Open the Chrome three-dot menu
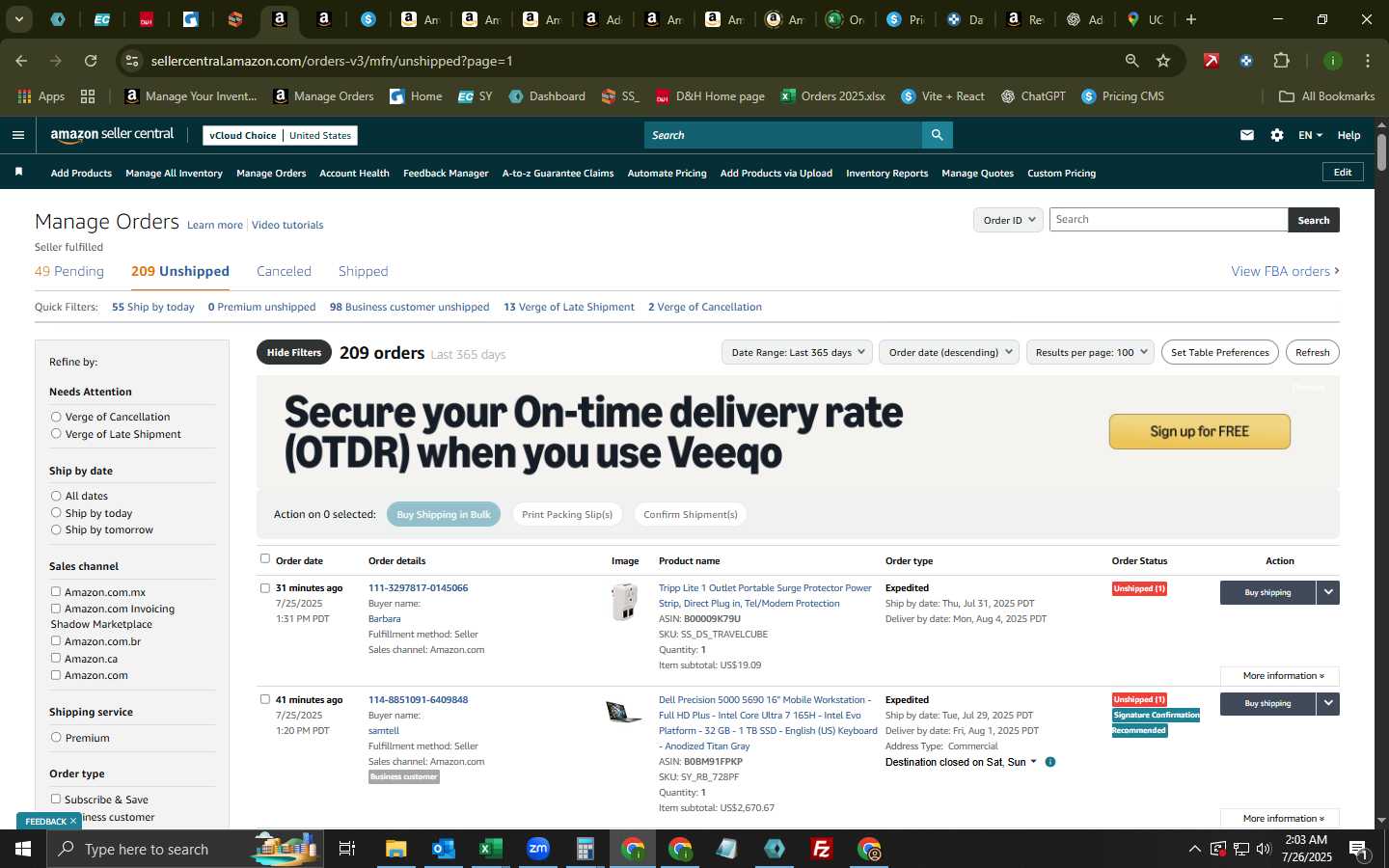This screenshot has height=868, width=1389. pos(1368,61)
